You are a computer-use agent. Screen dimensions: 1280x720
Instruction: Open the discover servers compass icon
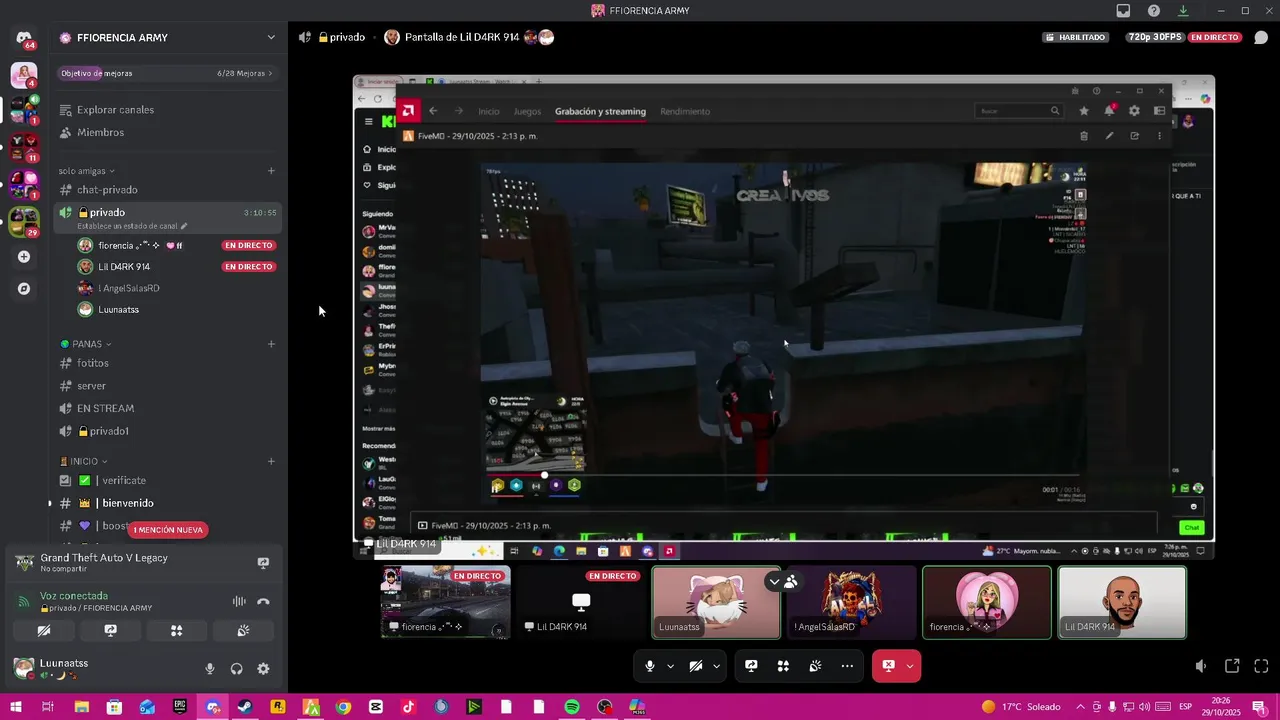pos(24,289)
